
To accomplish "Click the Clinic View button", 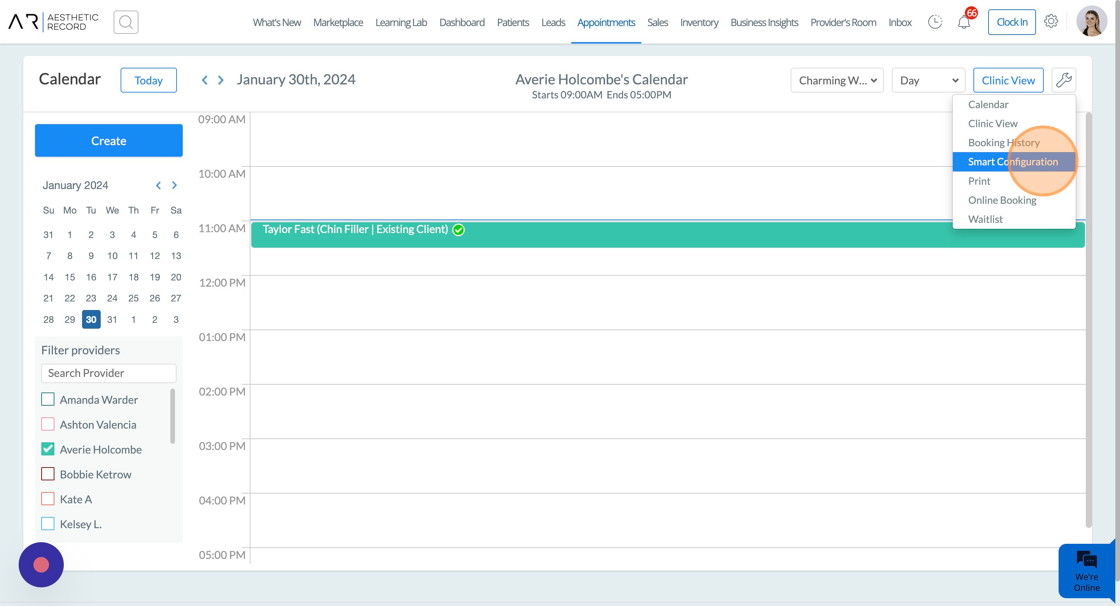I will tap(1008, 80).
